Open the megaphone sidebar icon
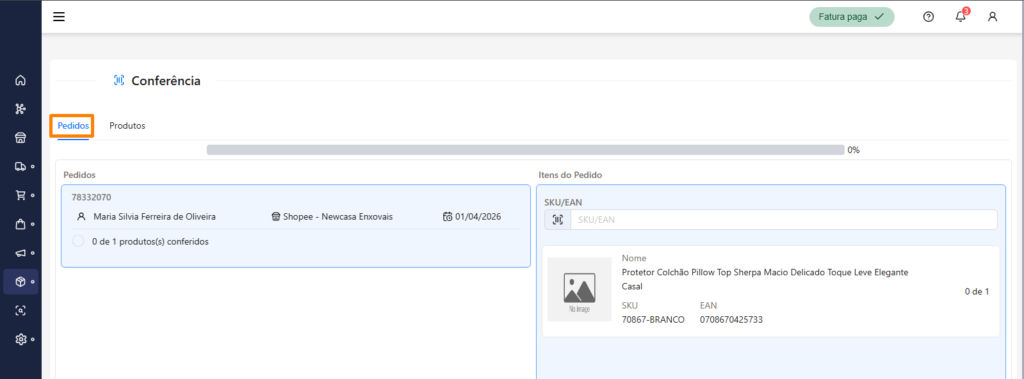The height and width of the screenshot is (379, 1024). coord(20,253)
